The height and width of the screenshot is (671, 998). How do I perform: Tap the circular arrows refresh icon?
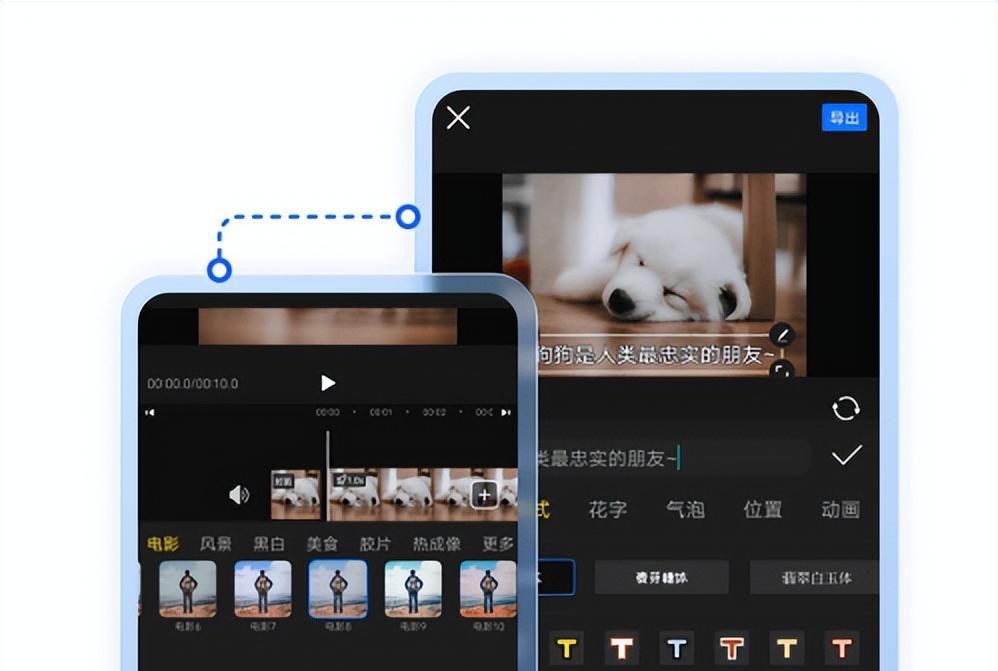[846, 408]
